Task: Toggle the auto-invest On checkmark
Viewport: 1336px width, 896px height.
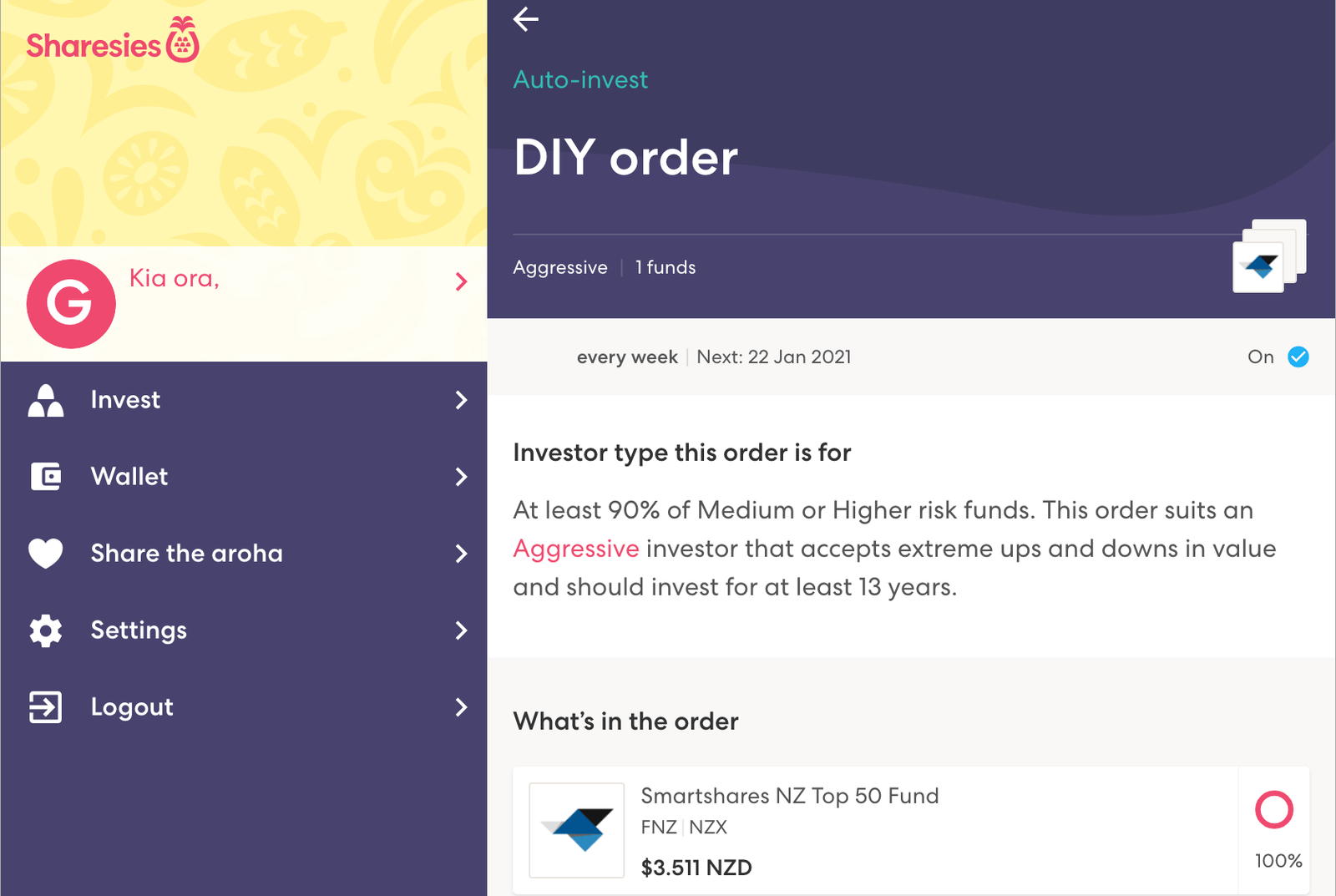Action: 1298,357
